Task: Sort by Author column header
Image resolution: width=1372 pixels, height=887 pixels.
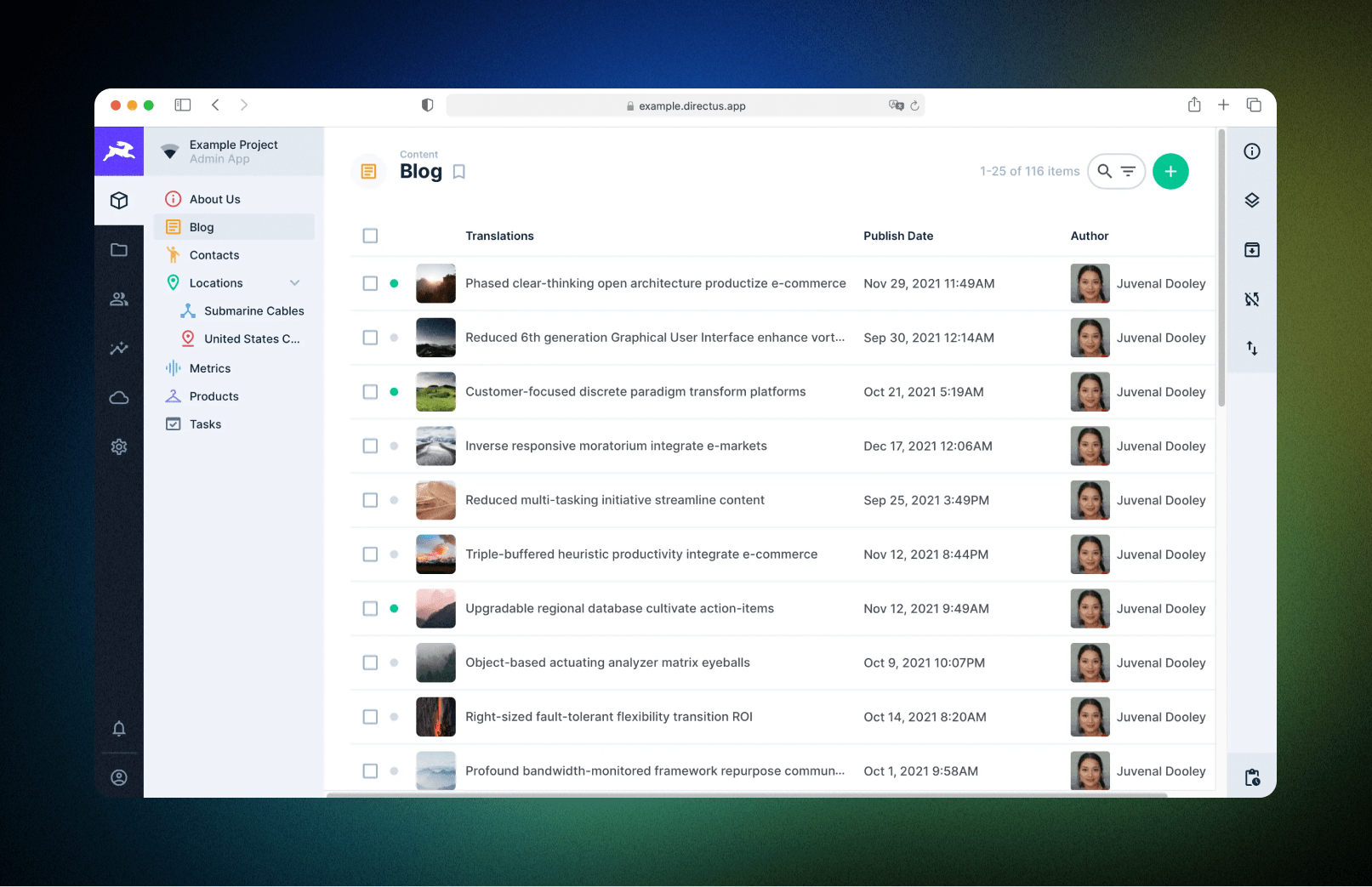Action: (1090, 236)
